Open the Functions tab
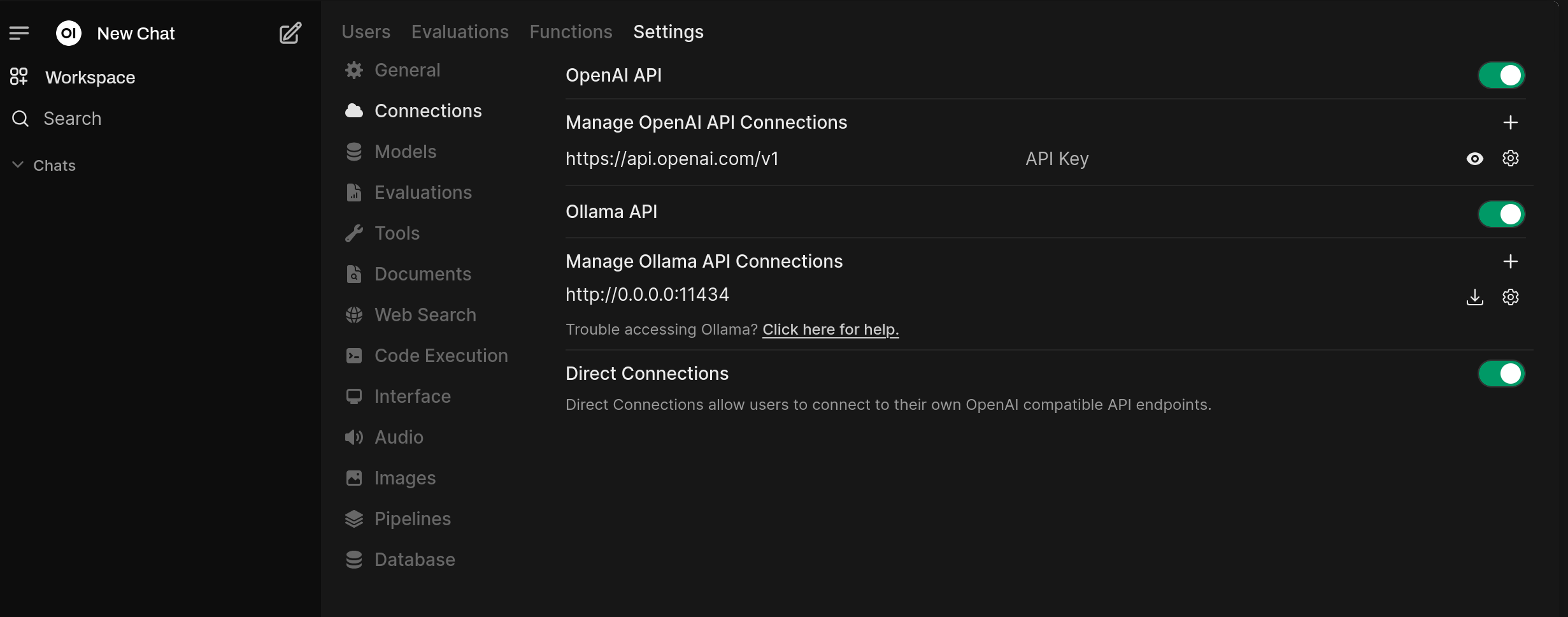 [571, 32]
